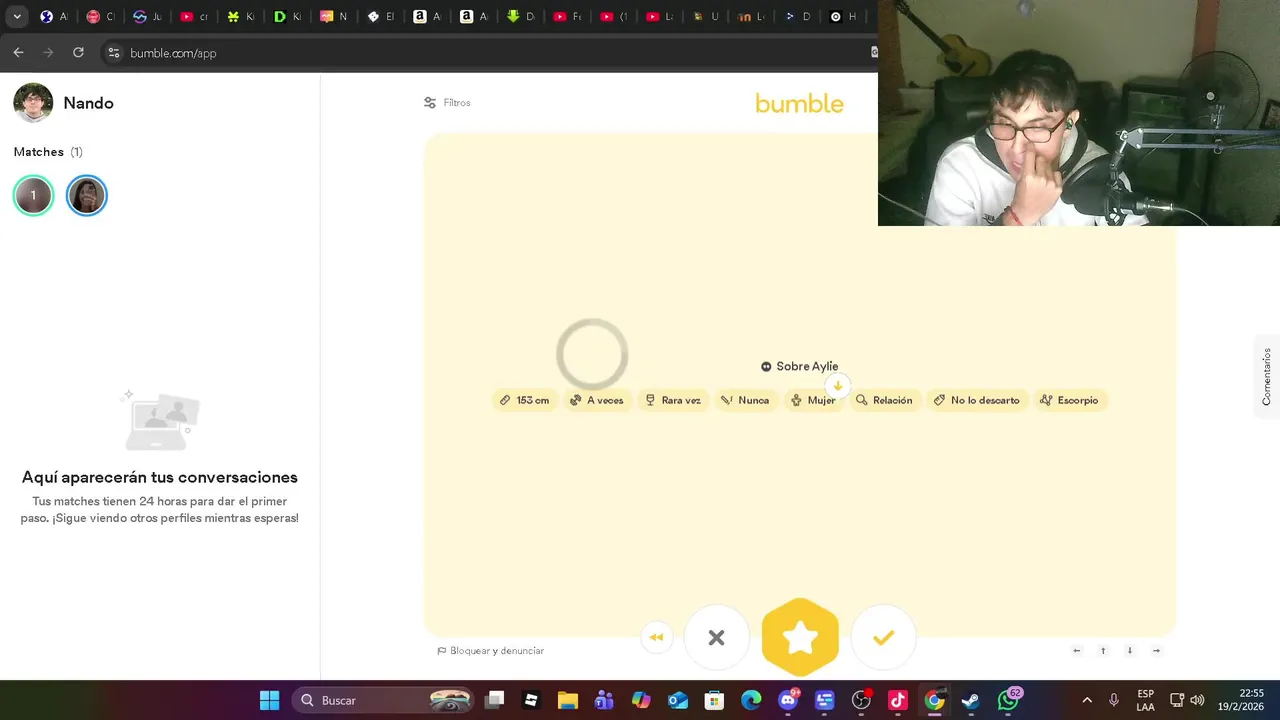Click the Mujer gender badge
Screen dimensions: 1280x720
click(x=813, y=400)
